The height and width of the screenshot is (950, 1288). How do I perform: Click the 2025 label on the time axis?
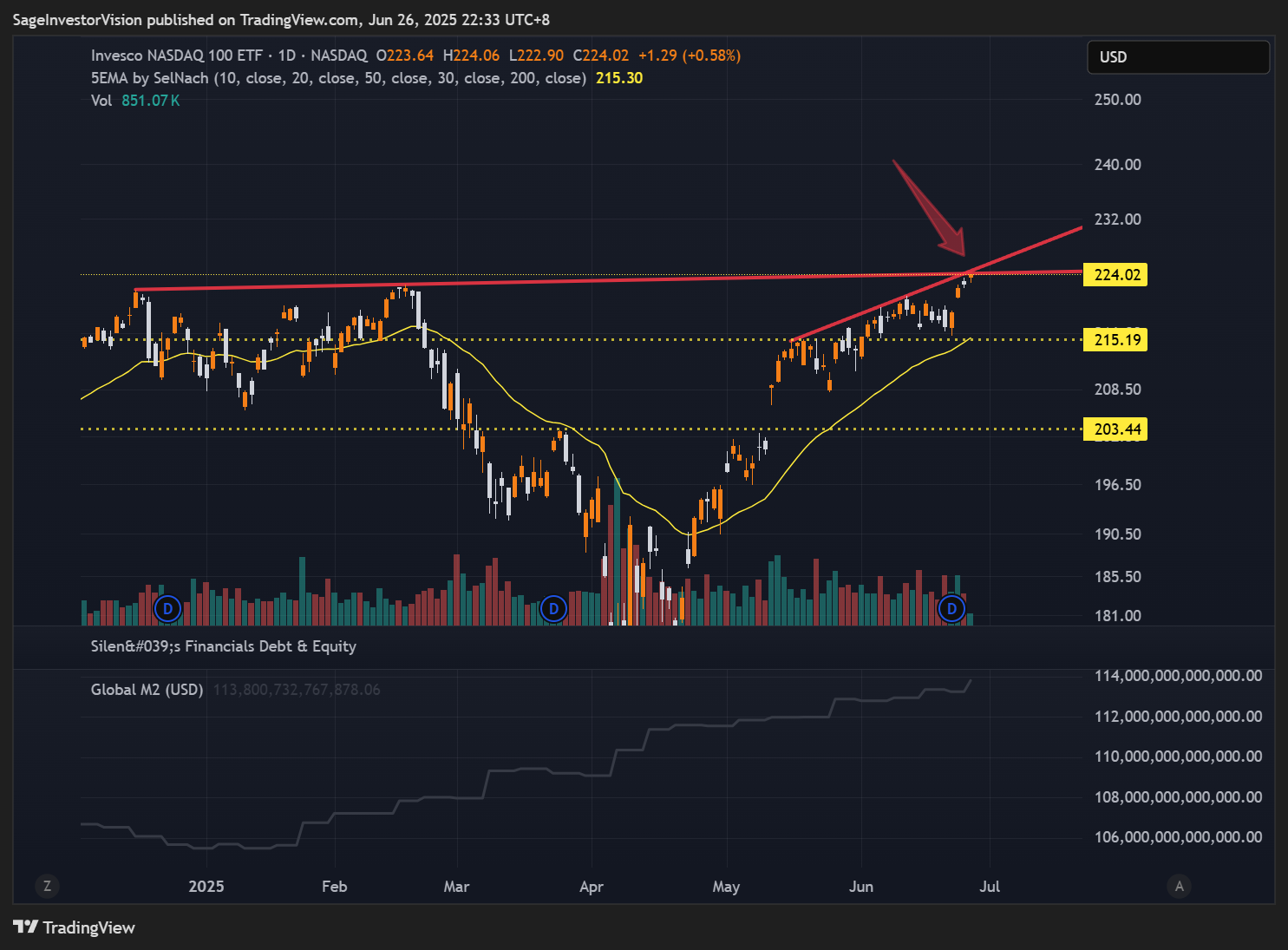pos(206,887)
